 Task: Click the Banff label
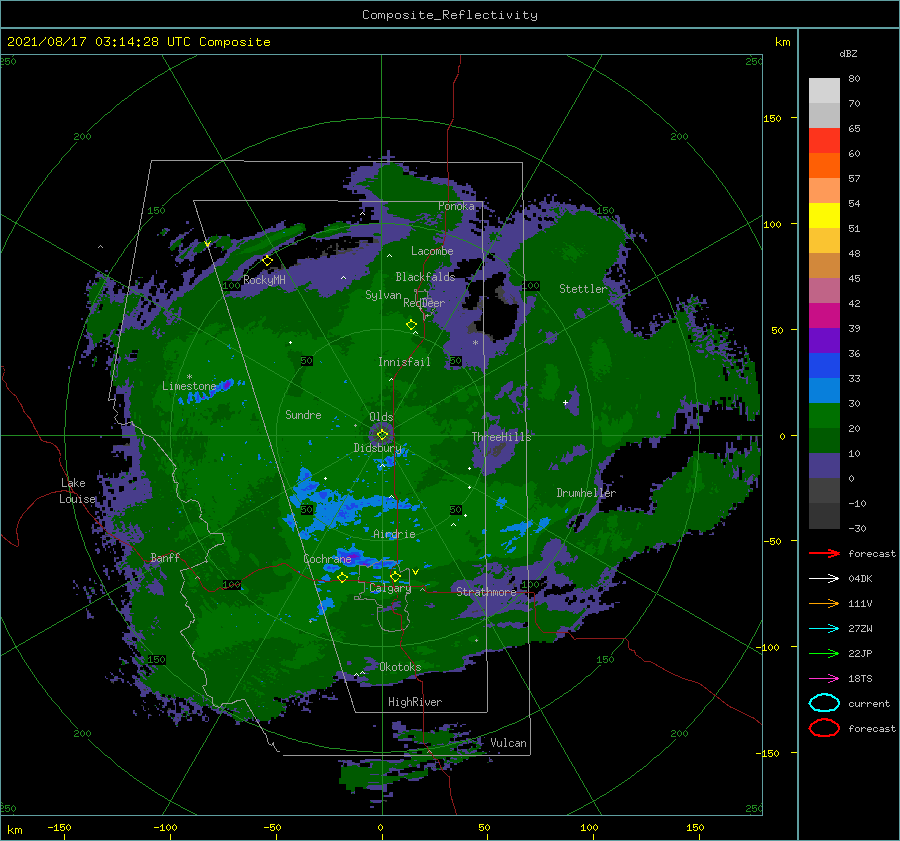click(165, 557)
